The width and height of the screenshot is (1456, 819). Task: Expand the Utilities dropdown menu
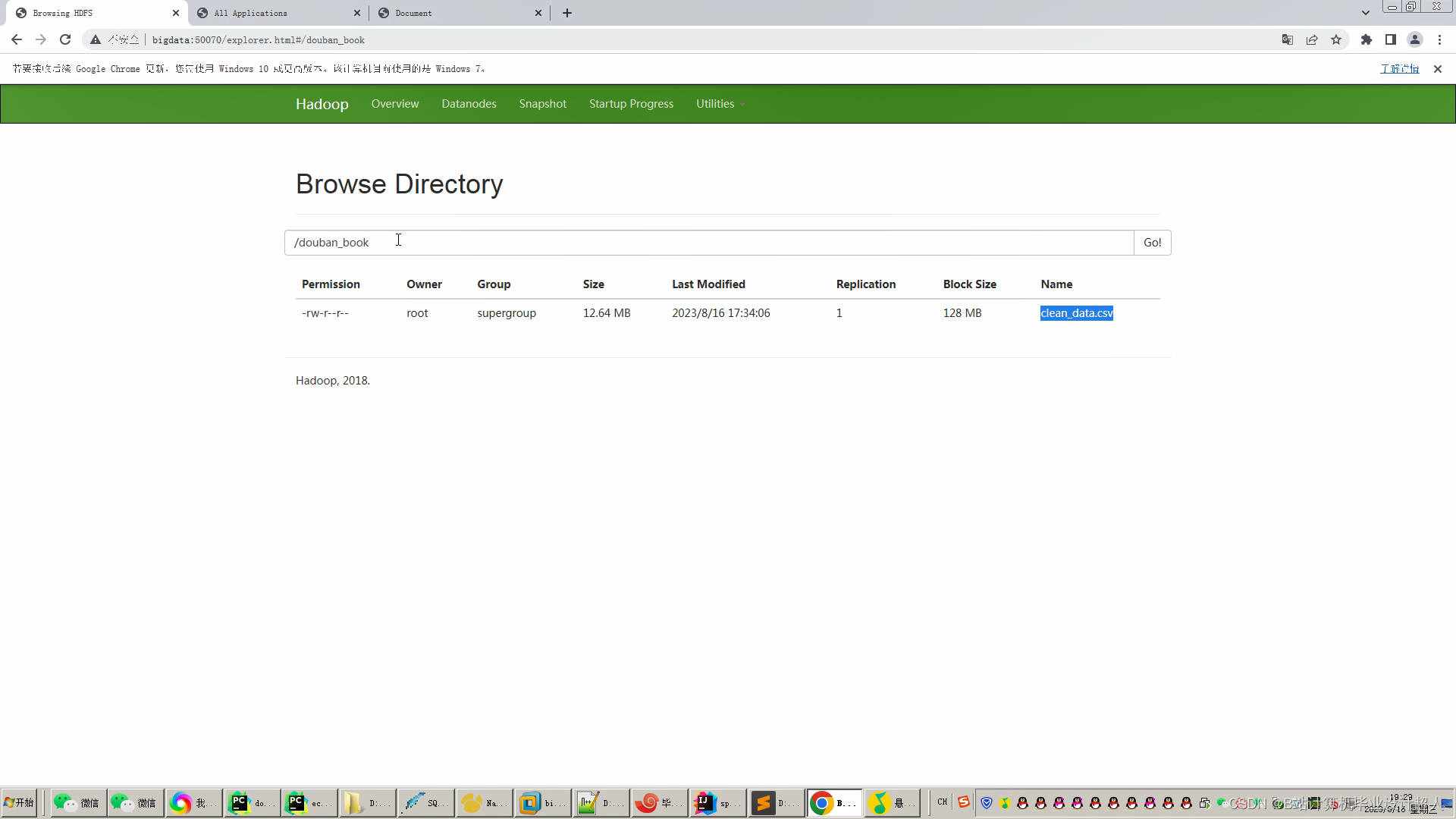click(x=720, y=104)
